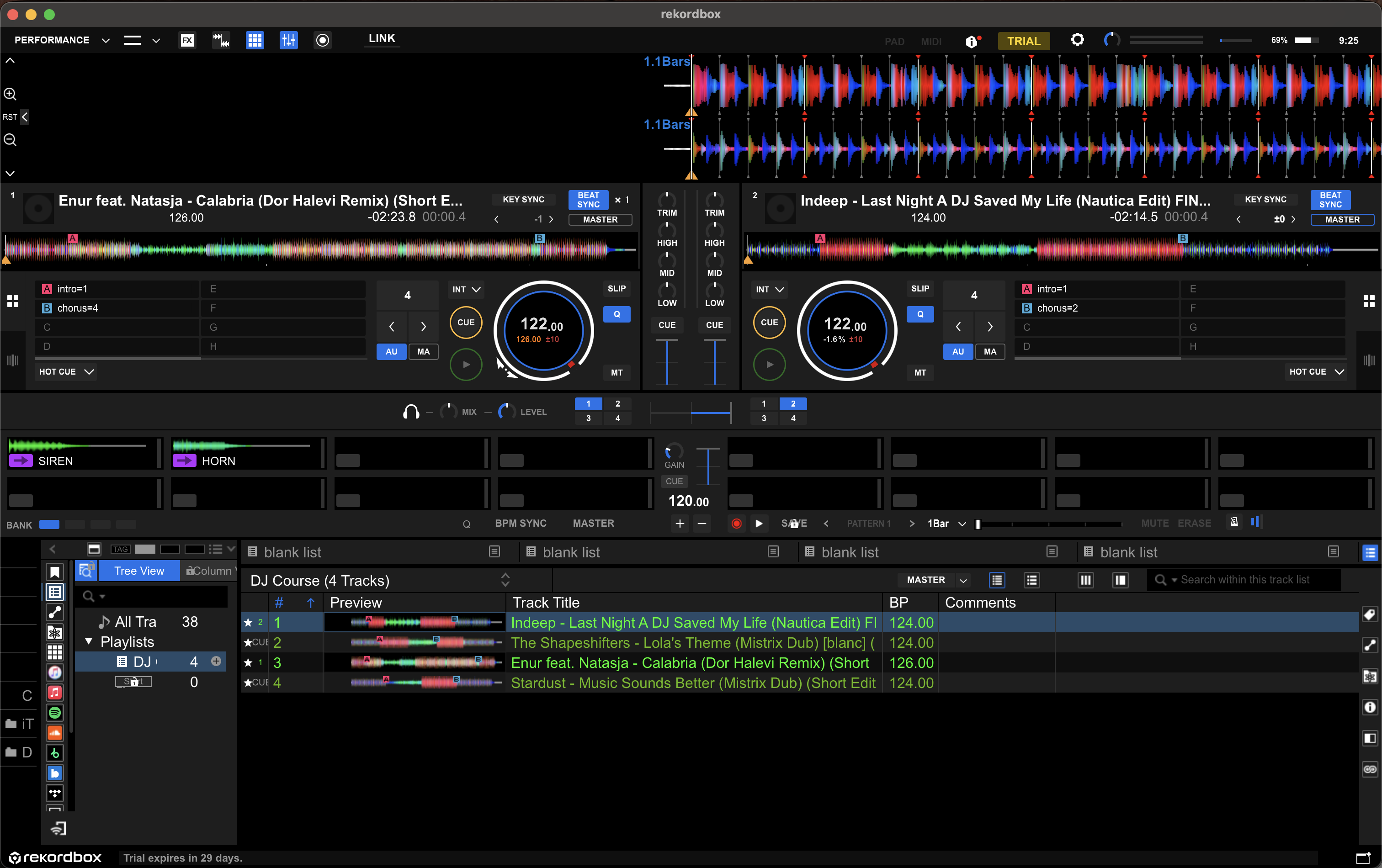Zoom in on the waveform
This screenshot has width=1382, height=868.
tap(11, 94)
